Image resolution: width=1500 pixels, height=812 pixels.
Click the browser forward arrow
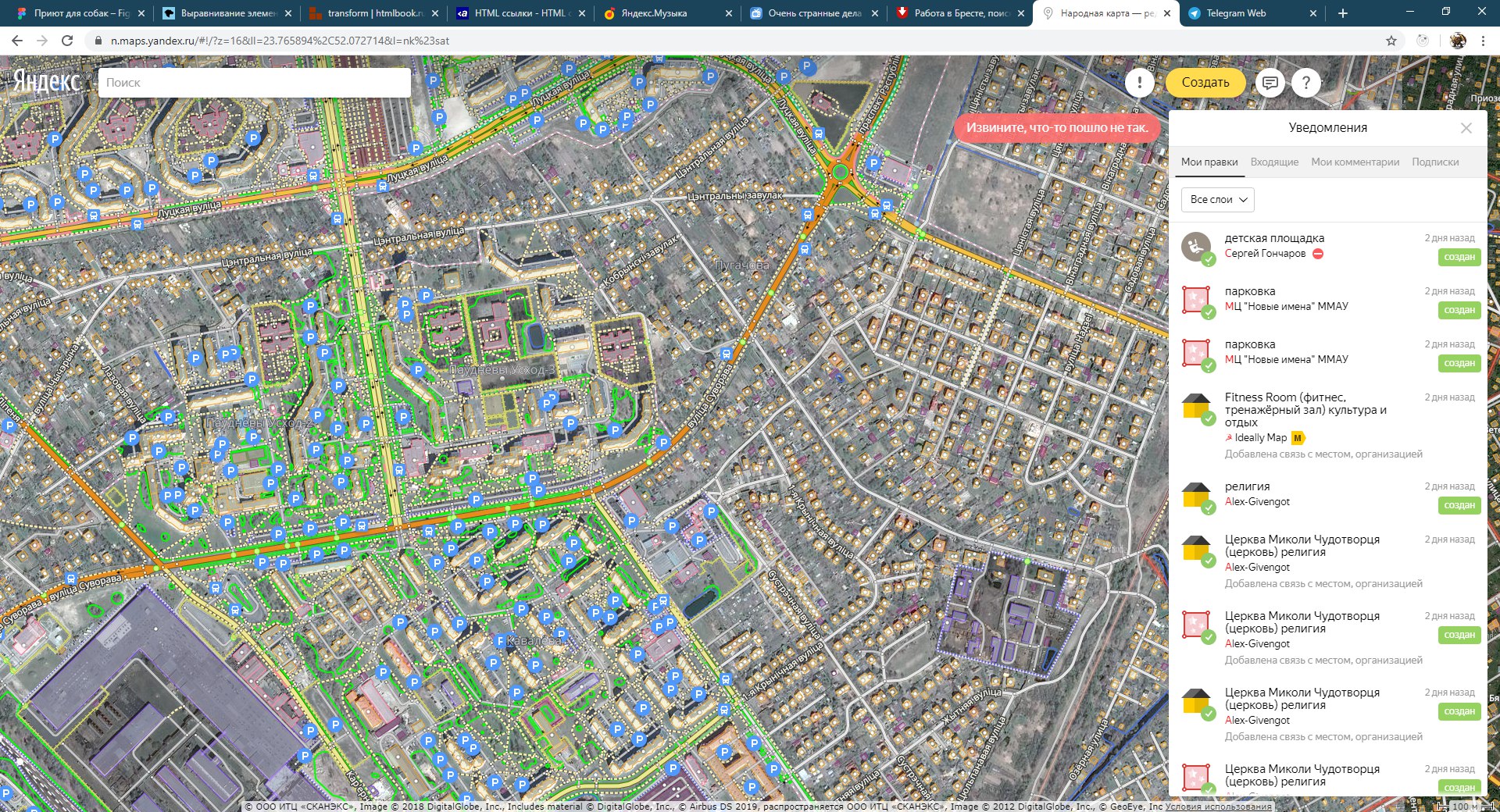pos(42,41)
